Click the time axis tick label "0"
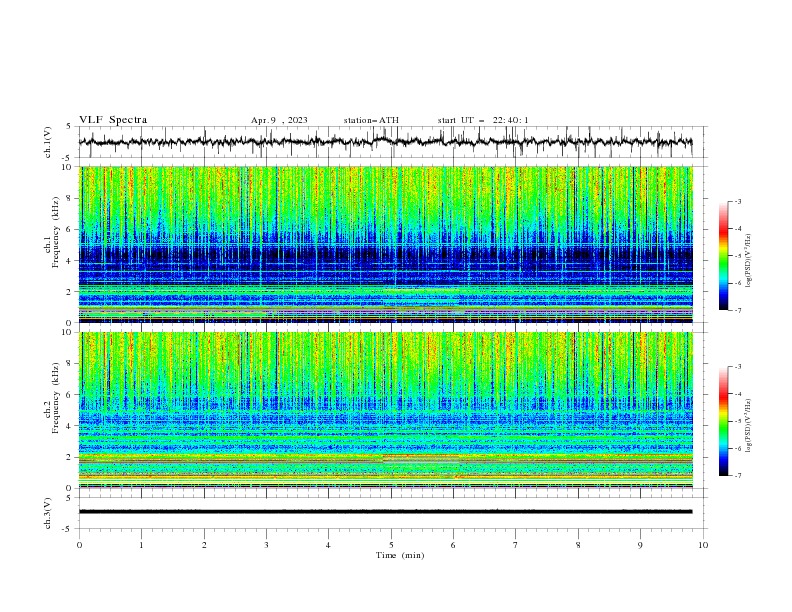This screenshot has width=792, height=612. (79, 545)
